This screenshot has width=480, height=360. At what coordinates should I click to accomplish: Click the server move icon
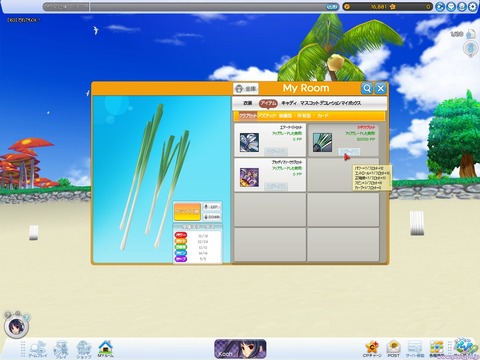click(x=415, y=349)
